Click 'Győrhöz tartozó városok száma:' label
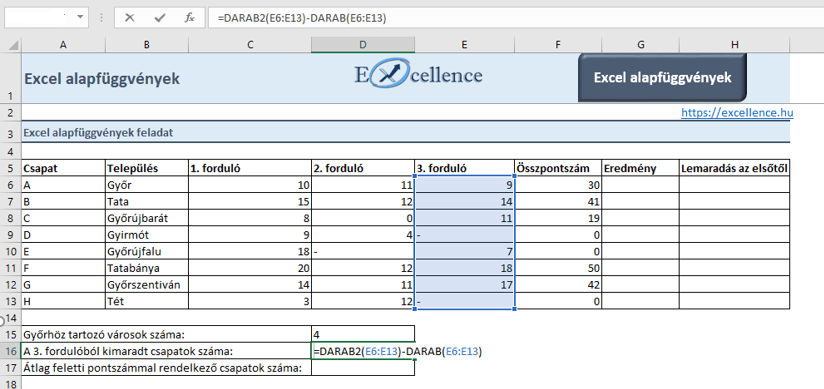Screen dimensions: 824x389 pyautogui.click(x=105, y=334)
